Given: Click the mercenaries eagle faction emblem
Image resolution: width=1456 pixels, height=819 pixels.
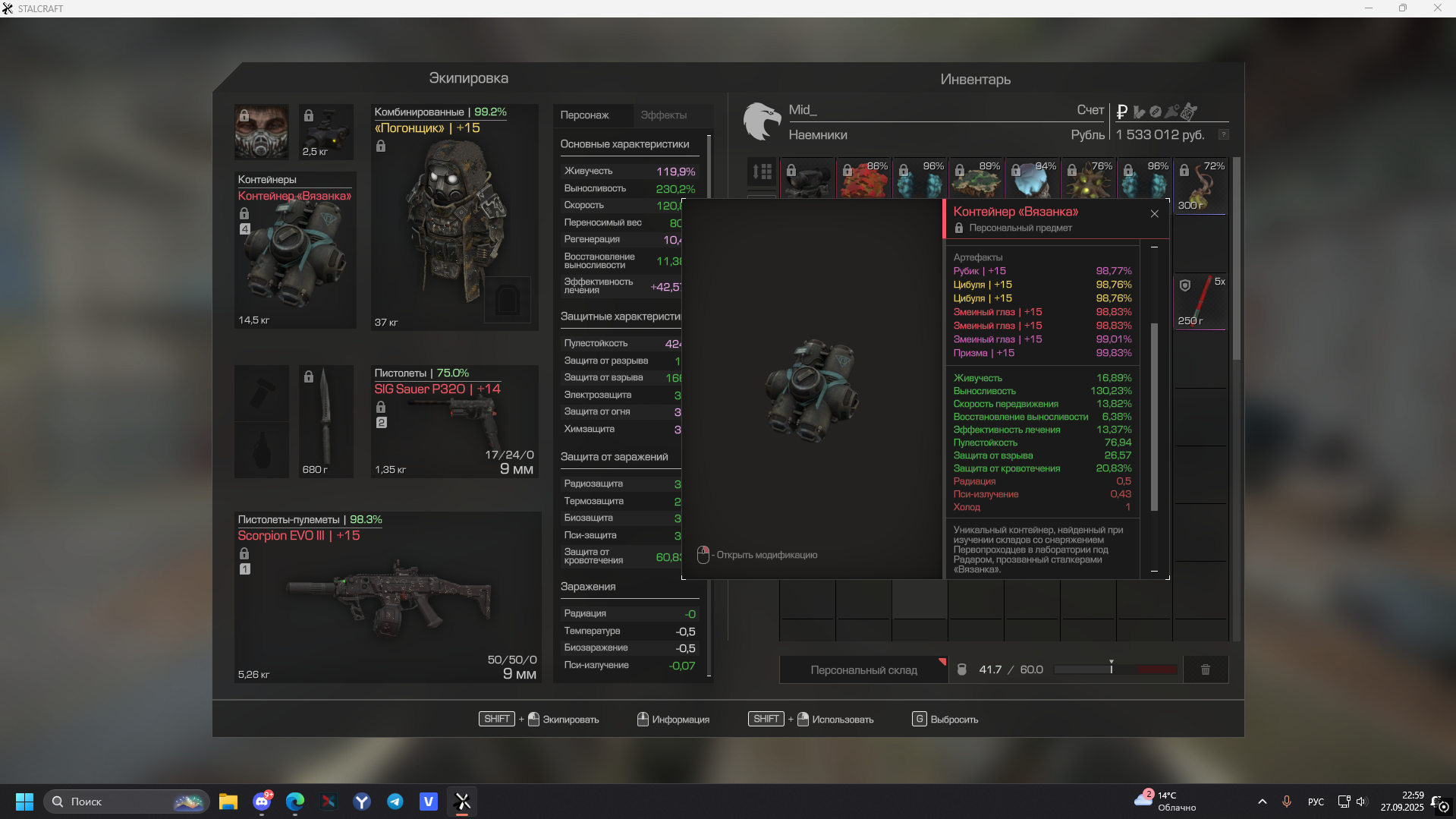Looking at the screenshot, I should click(x=762, y=121).
